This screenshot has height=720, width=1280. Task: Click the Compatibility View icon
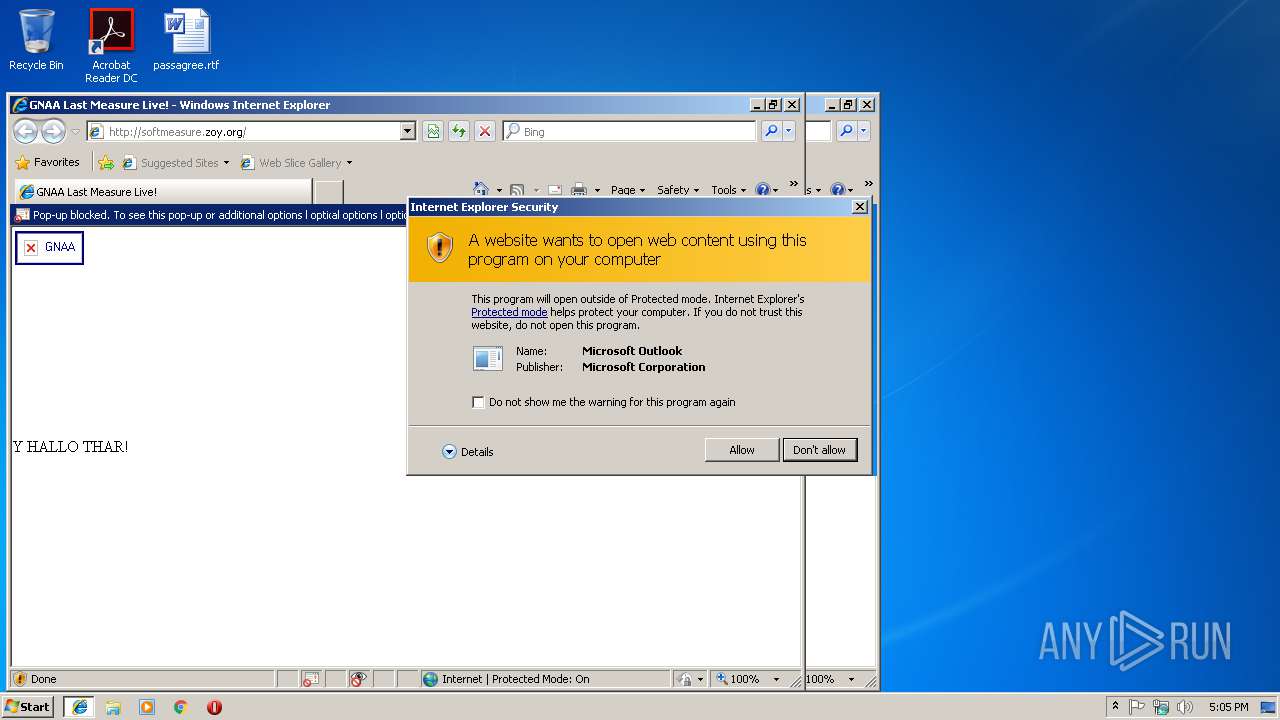tap(432, 131)
